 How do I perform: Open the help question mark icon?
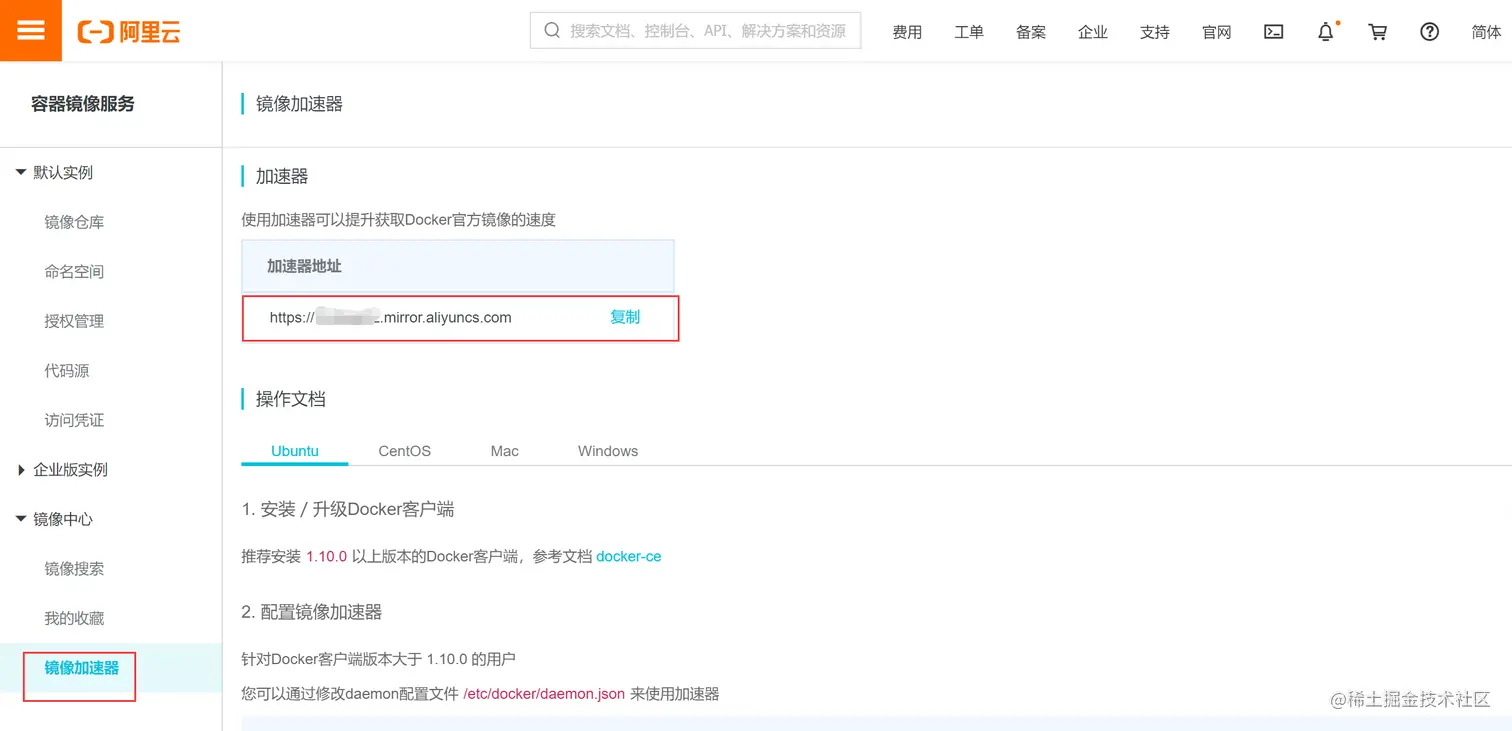pos(1430,32)
